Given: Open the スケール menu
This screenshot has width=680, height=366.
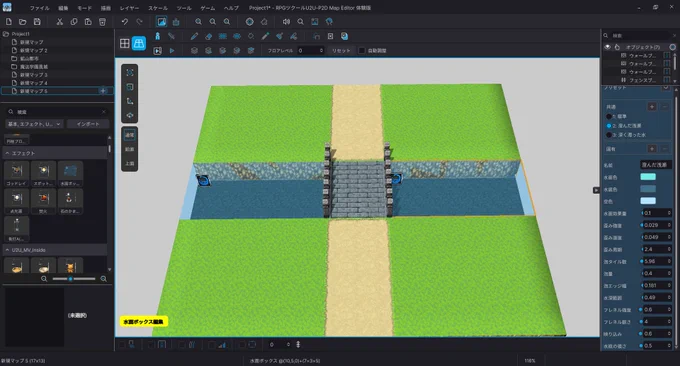Looking at the screenshot, I should [x=158, y=8].
